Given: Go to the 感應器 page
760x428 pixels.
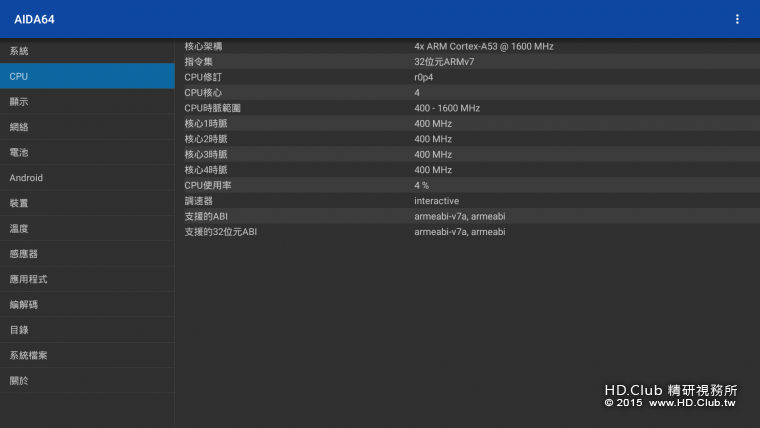Looking at the screenshot, I should point(87,254).
